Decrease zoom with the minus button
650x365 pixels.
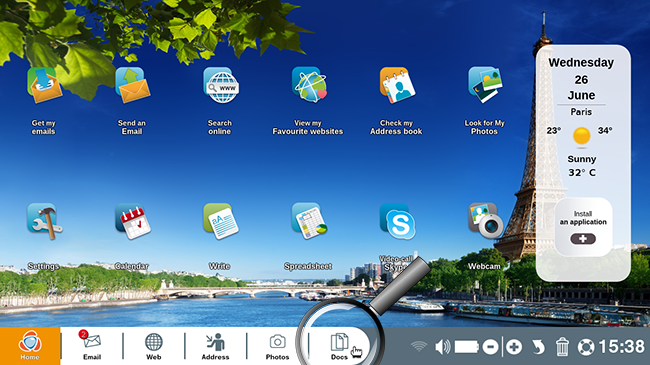(x=490, y=347)
